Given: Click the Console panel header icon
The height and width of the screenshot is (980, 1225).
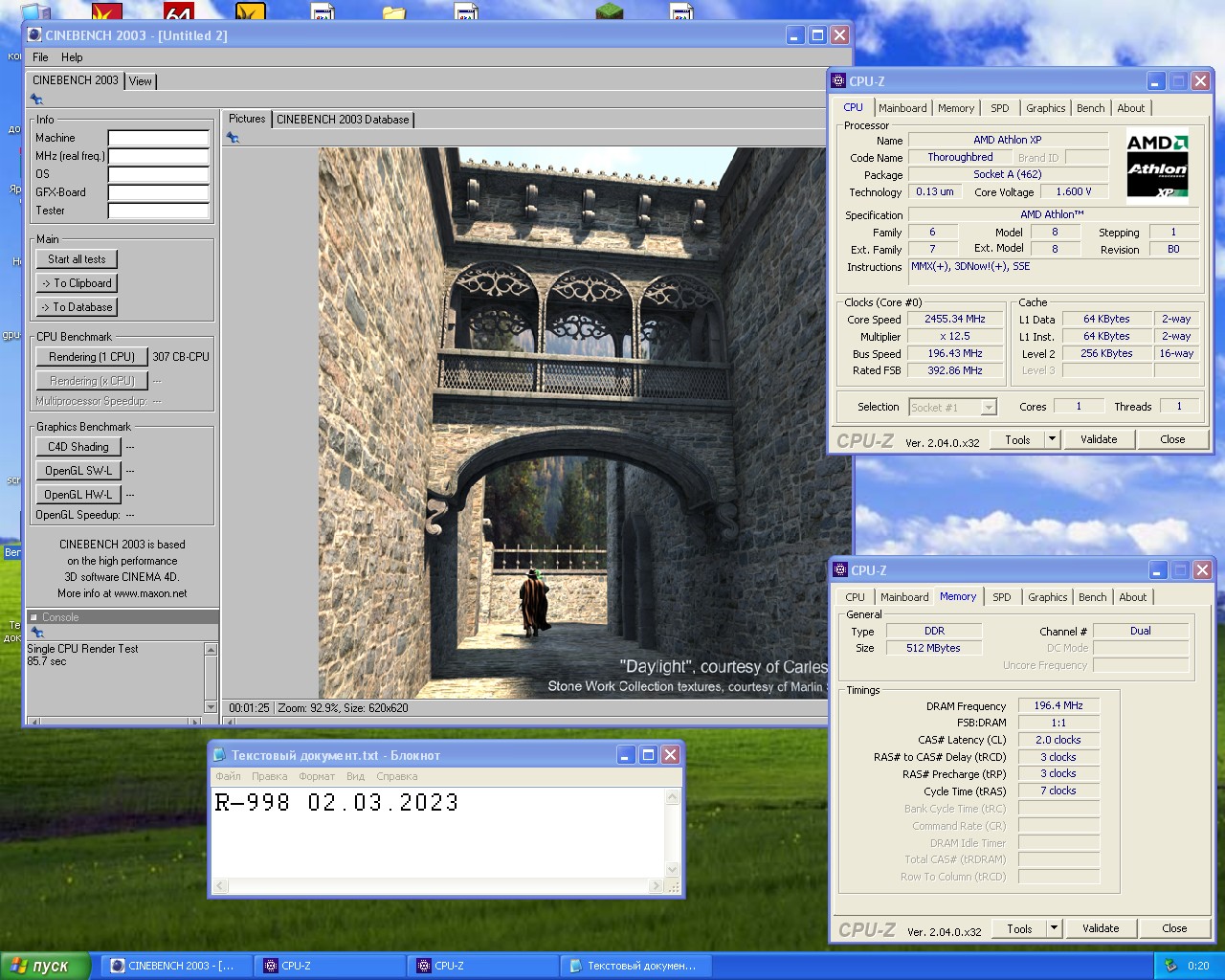Looking at the screenshot, I should point(33,617).
